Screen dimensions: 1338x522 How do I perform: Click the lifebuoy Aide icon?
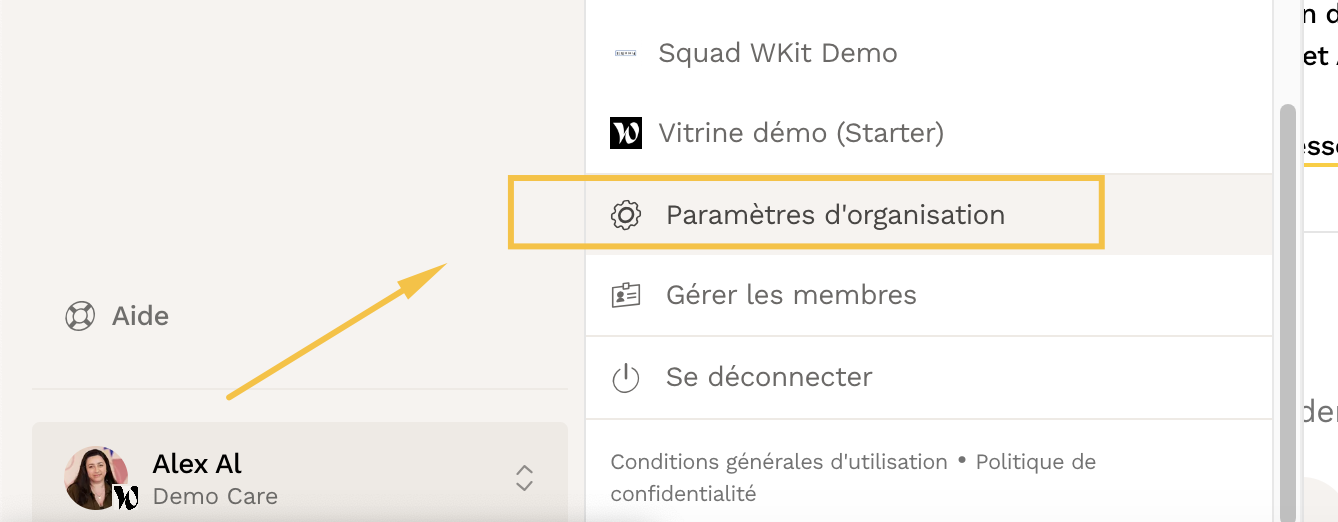click(x=80, y=317)
